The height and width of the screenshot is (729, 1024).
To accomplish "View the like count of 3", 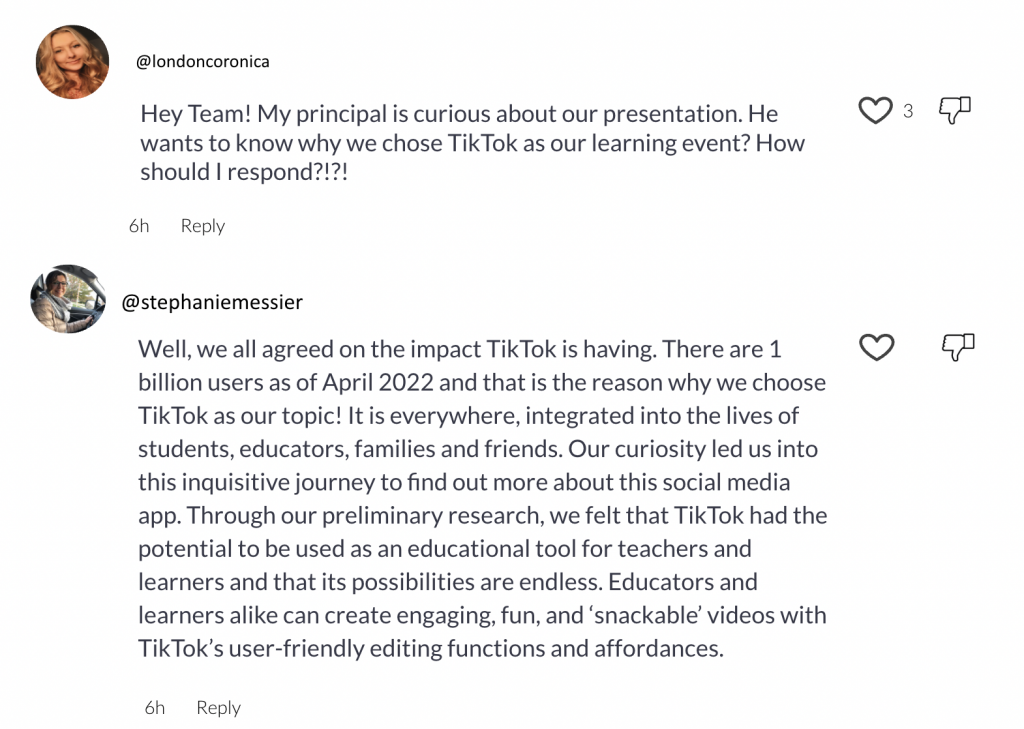I will (x=908, y=111).
